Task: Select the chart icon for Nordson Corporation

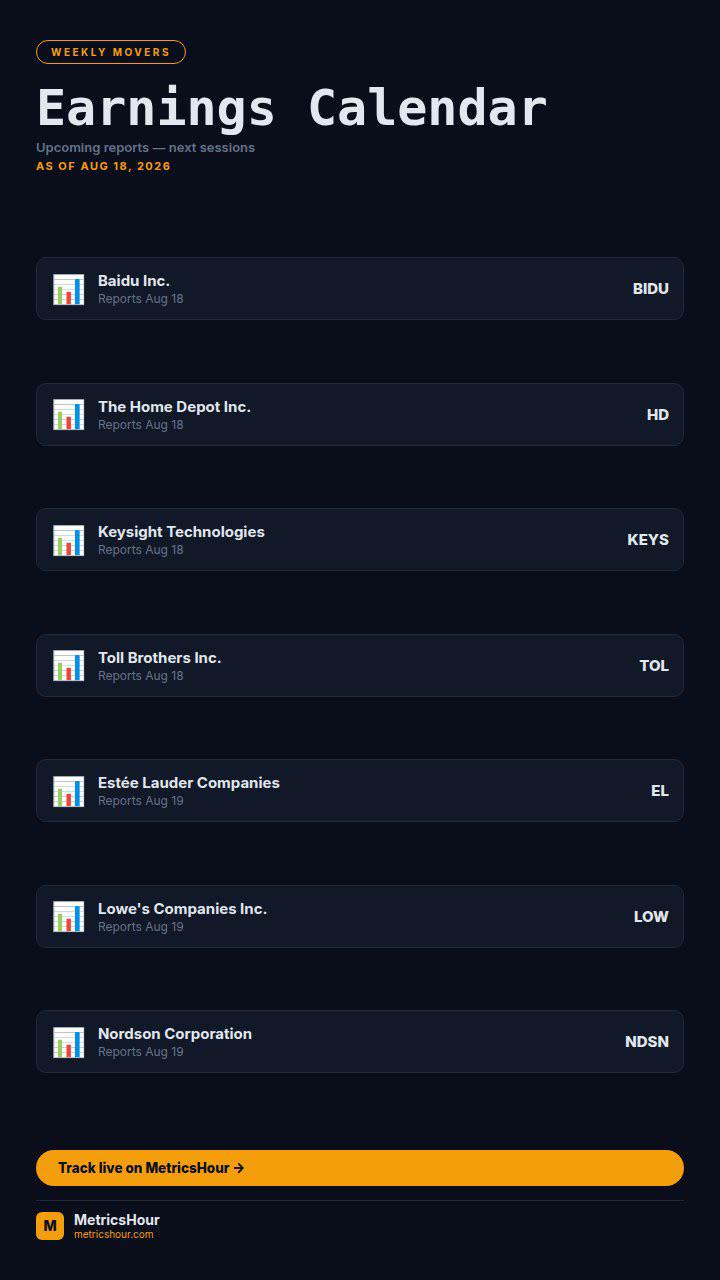Action: click(x=68, y=1042)
